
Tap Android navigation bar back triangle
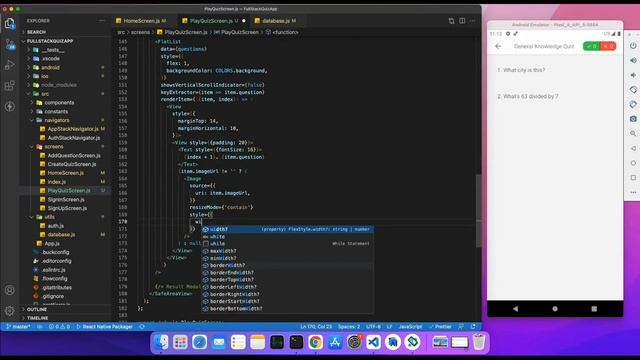pos(516,309)
